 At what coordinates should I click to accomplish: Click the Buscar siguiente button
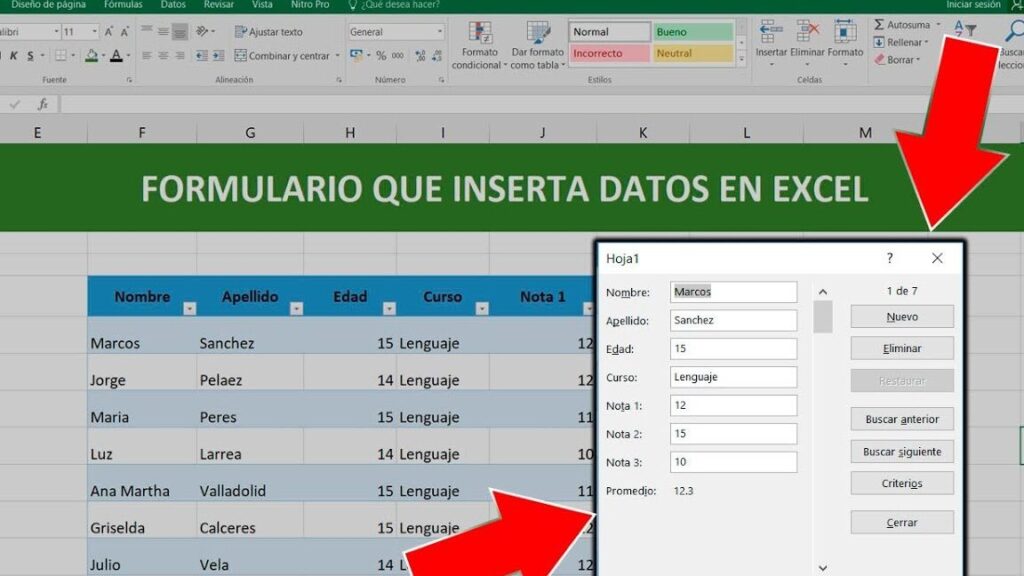point(901,452)
